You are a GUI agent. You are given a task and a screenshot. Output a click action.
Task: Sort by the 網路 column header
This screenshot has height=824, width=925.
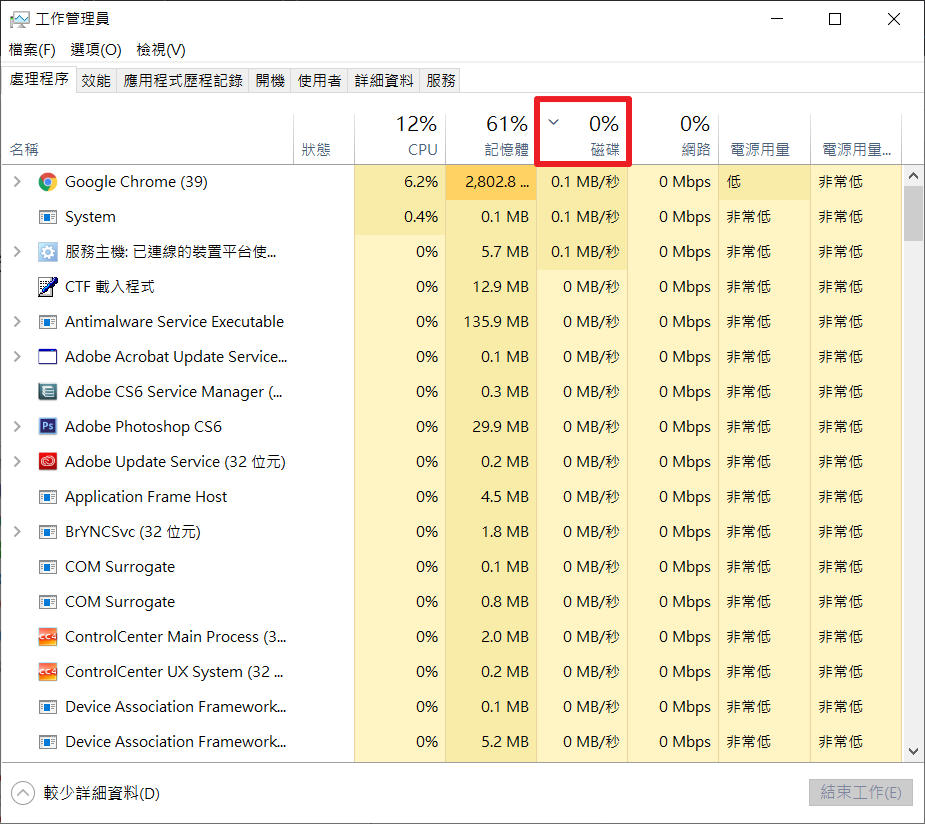point(673,137)
